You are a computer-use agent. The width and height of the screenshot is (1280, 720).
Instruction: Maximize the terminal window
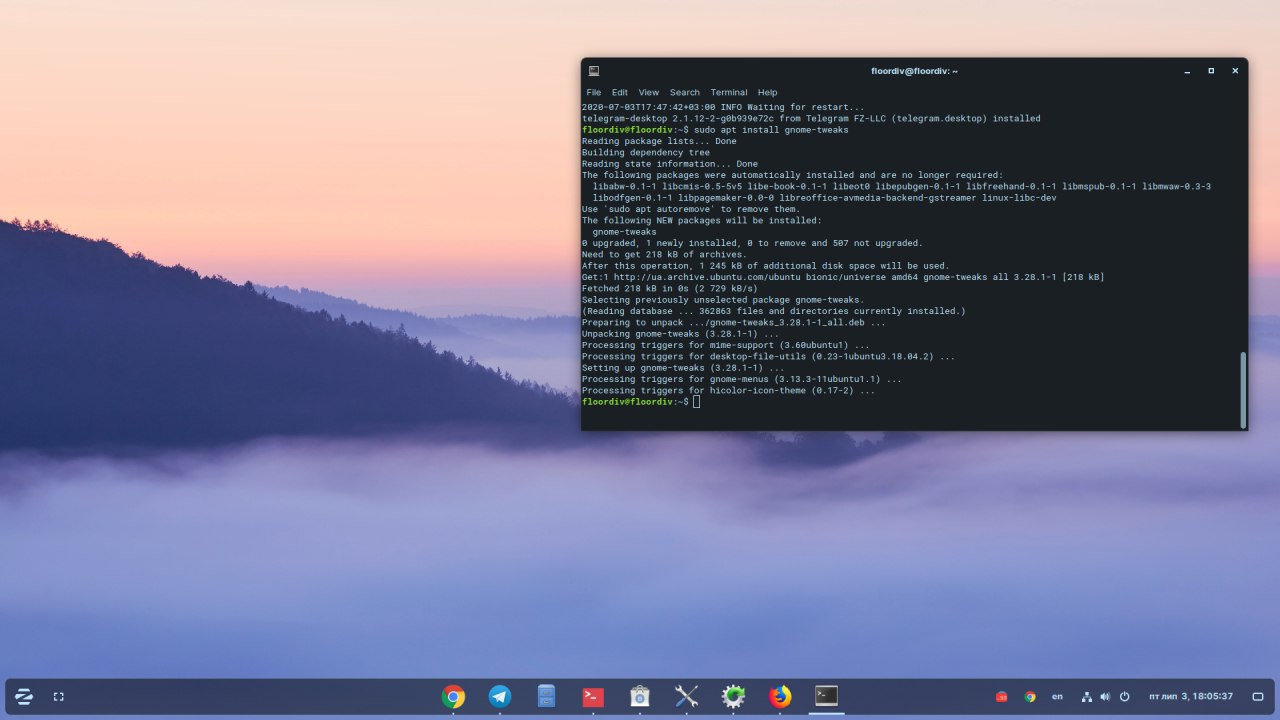point(1211,71)
